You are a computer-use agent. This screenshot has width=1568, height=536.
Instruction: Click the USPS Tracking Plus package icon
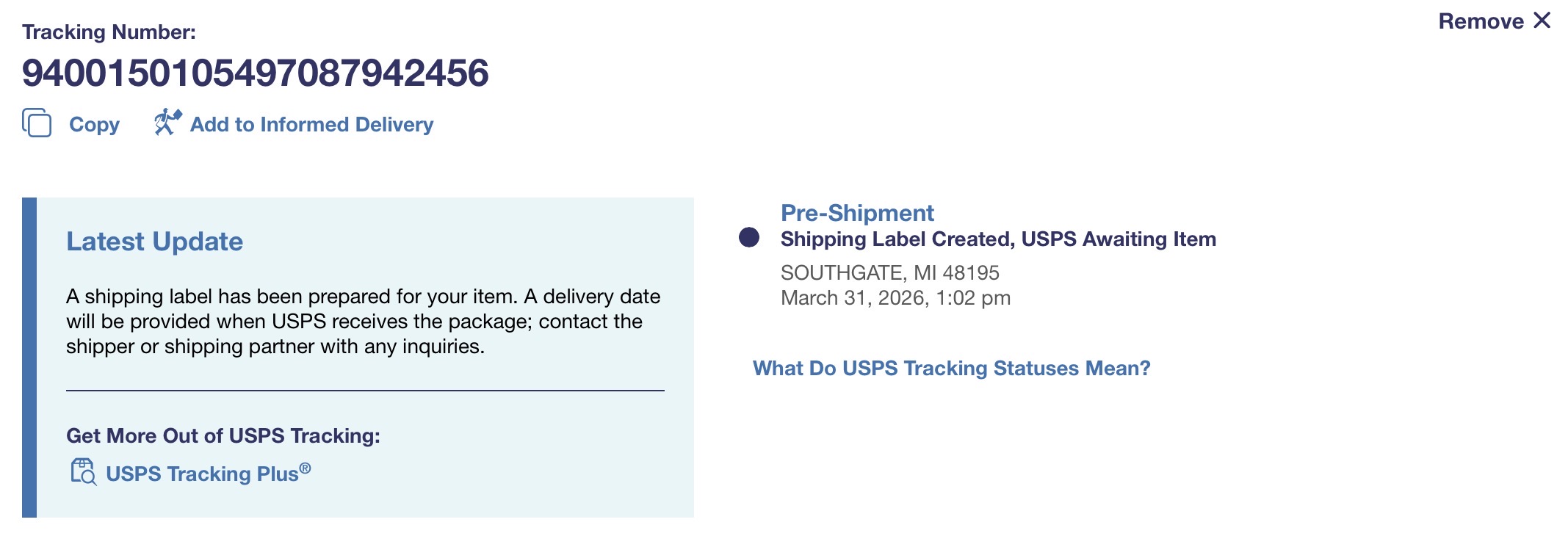(x=83, y=472)
